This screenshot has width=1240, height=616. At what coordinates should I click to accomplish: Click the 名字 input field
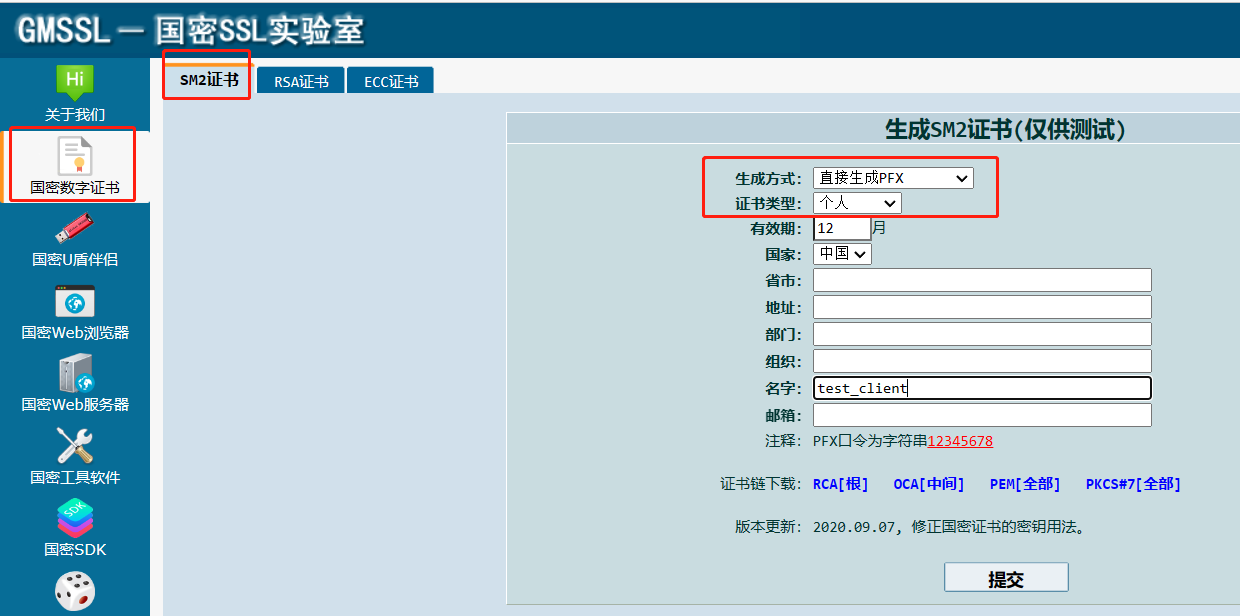point(980,387)
